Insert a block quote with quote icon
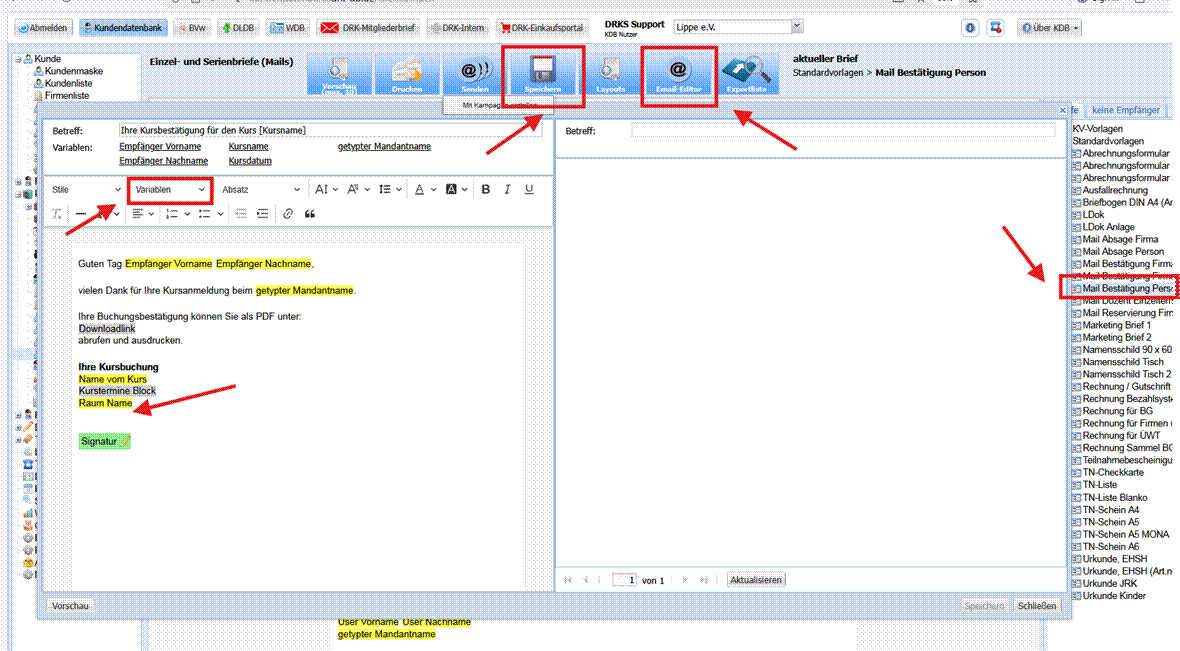The width and height of the screenshot is (1180, 651). [310, 213]
